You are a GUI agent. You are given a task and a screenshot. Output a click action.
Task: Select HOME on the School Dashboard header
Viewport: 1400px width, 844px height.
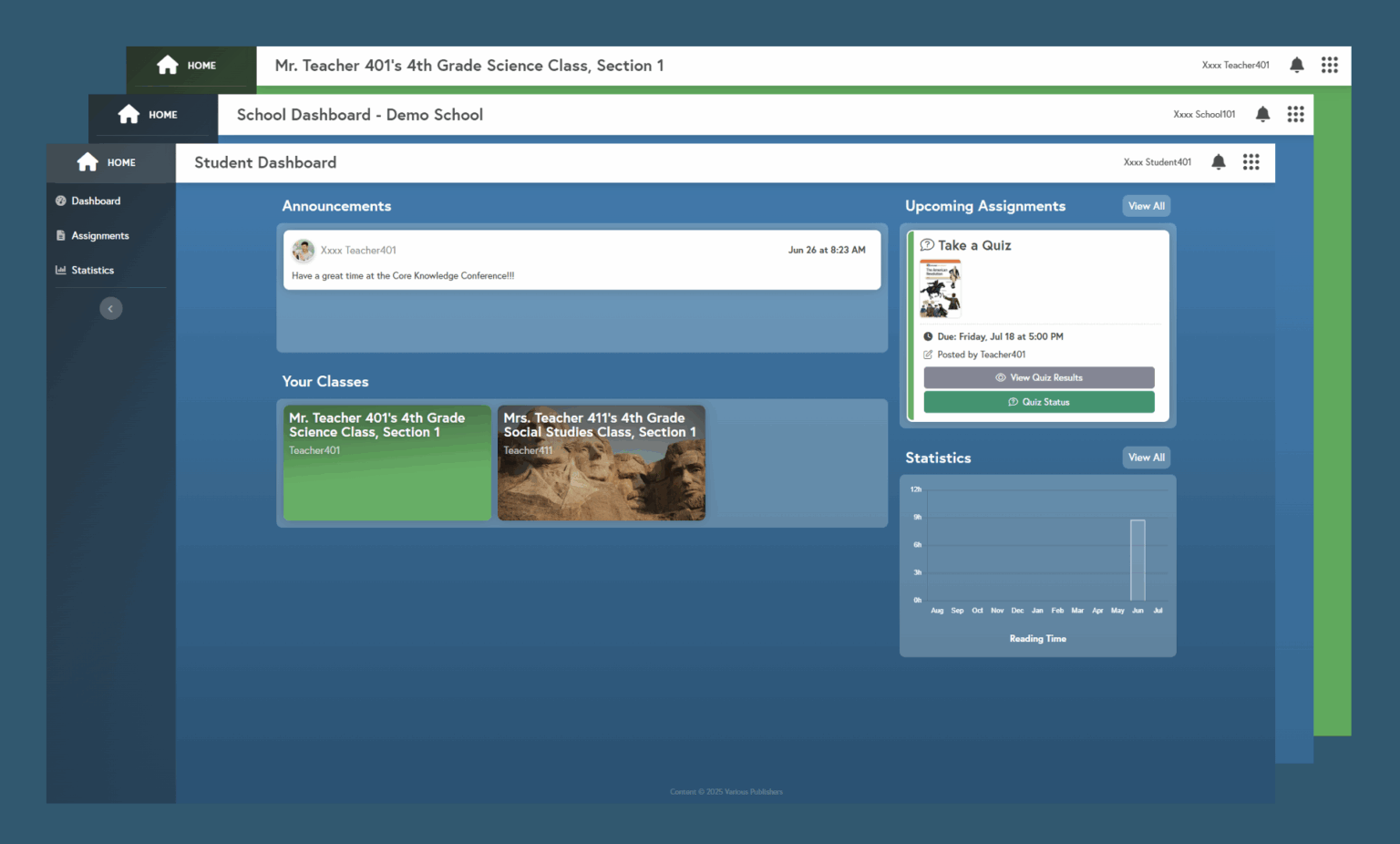coord(152,114)
